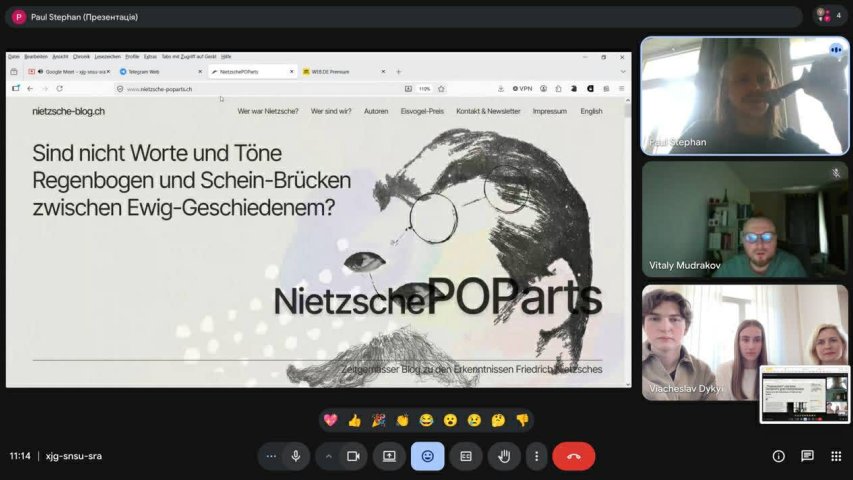Open Kontakt & Newsletter link

point(488,111)
